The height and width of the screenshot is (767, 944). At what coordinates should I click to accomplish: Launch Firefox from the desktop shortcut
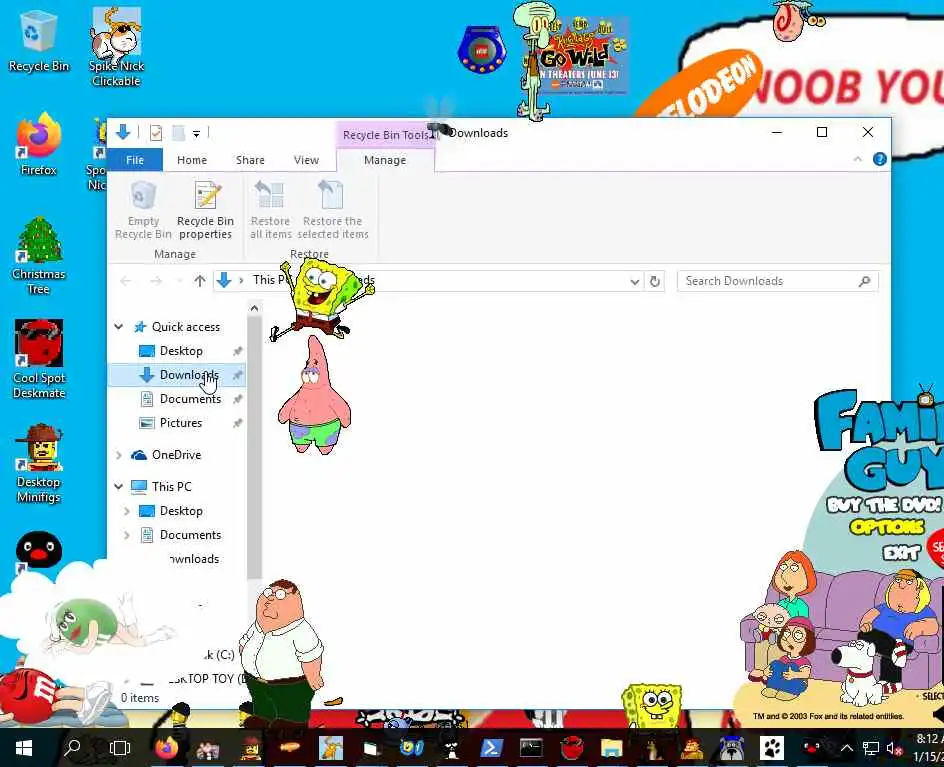(x=39, y=144)
